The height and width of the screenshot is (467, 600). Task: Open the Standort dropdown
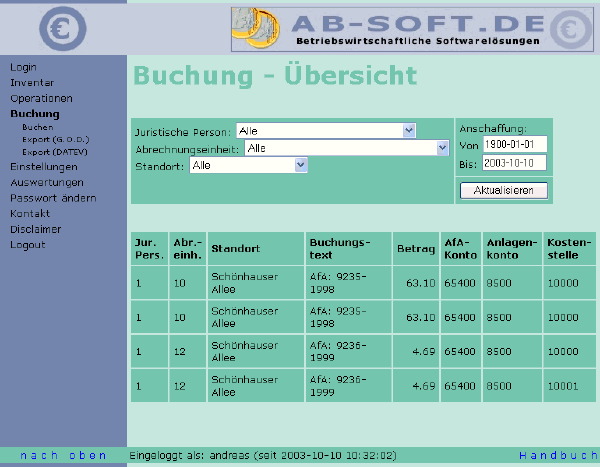248,165
